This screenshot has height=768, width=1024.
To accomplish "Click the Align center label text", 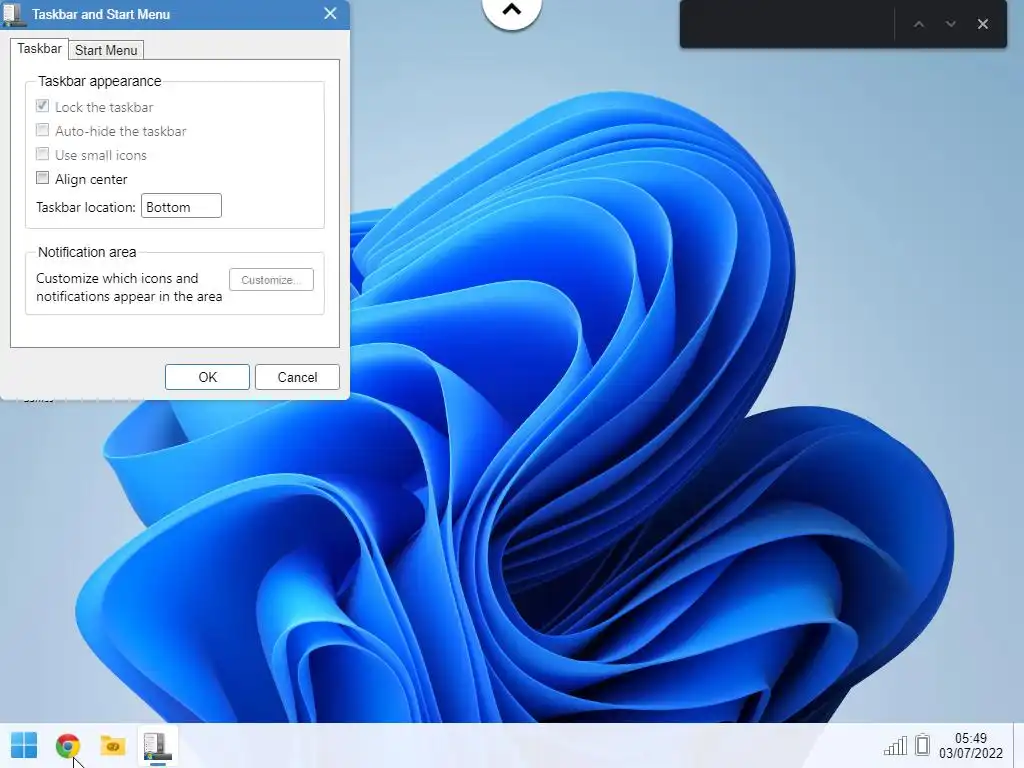I will pos(91,179).
